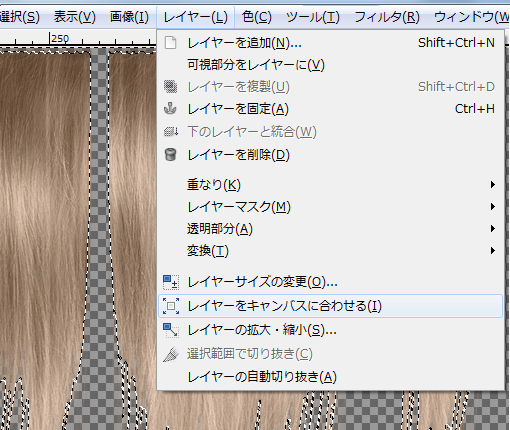Open the 表示(V) menu

tap(75, 17)
